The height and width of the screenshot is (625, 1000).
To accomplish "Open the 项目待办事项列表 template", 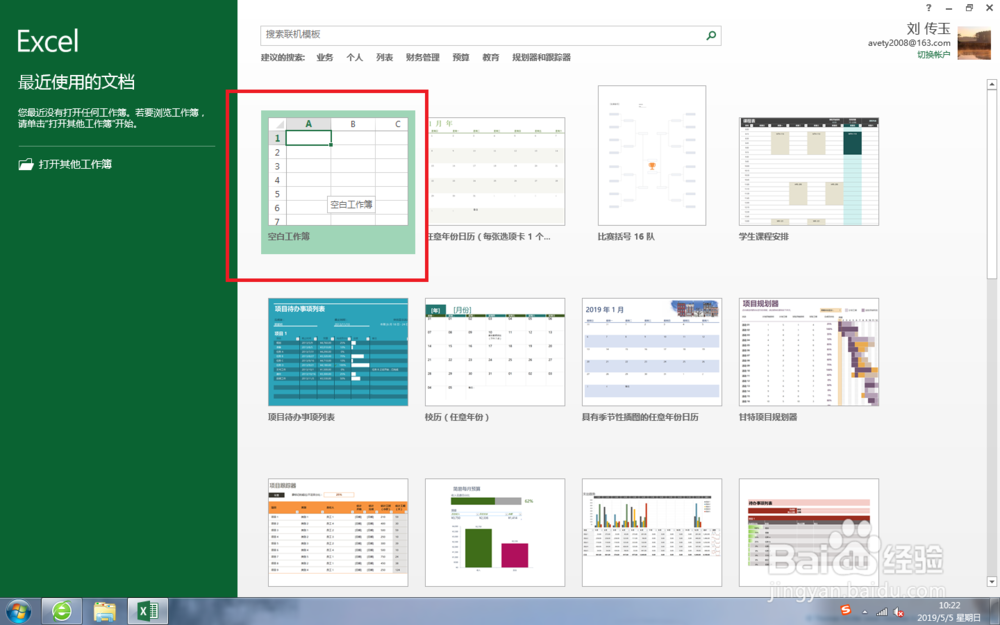I will click(x=338, y=352).
